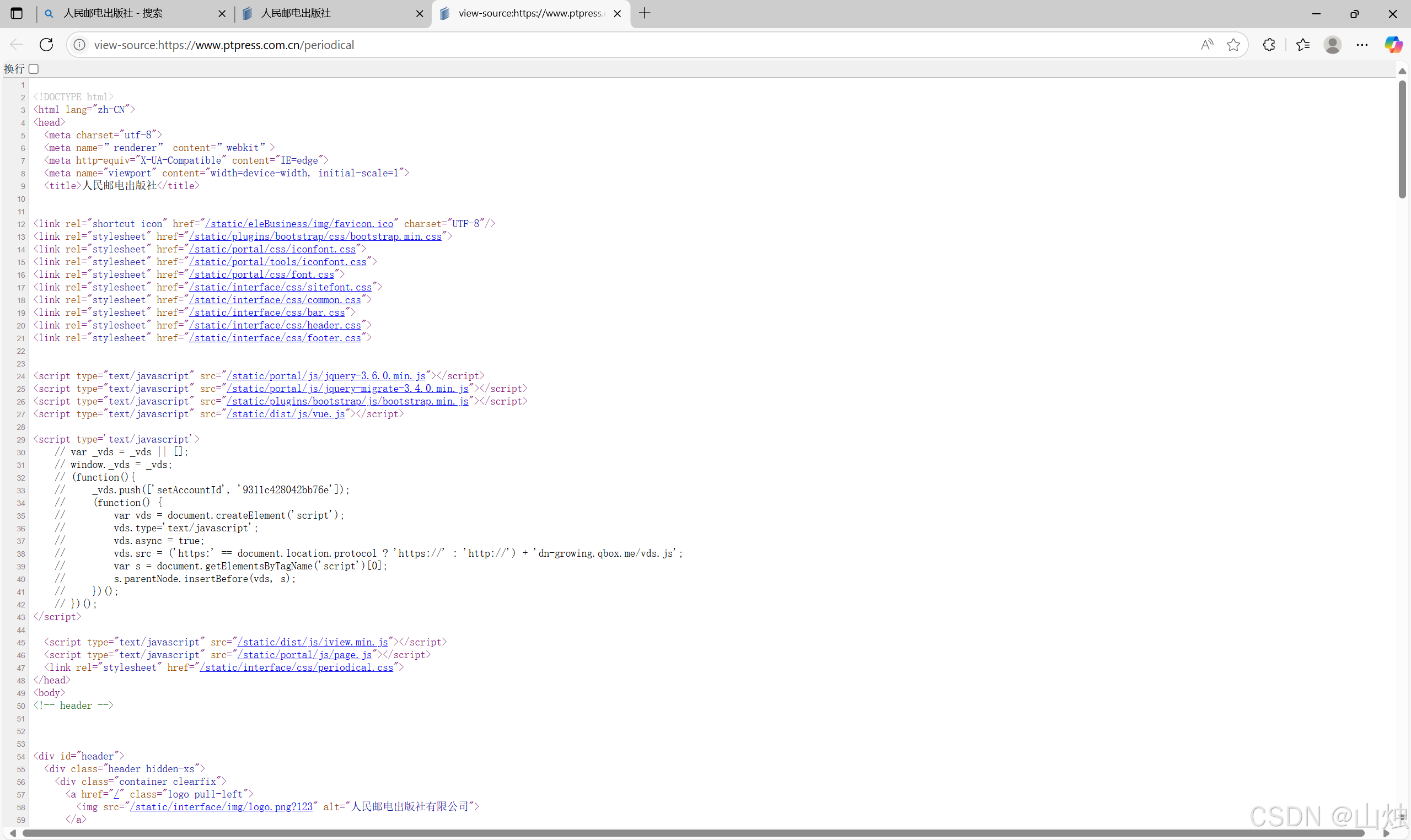The image size is (1411, 840).
Task: Click the browser back arrow
Action: [17, 45]
